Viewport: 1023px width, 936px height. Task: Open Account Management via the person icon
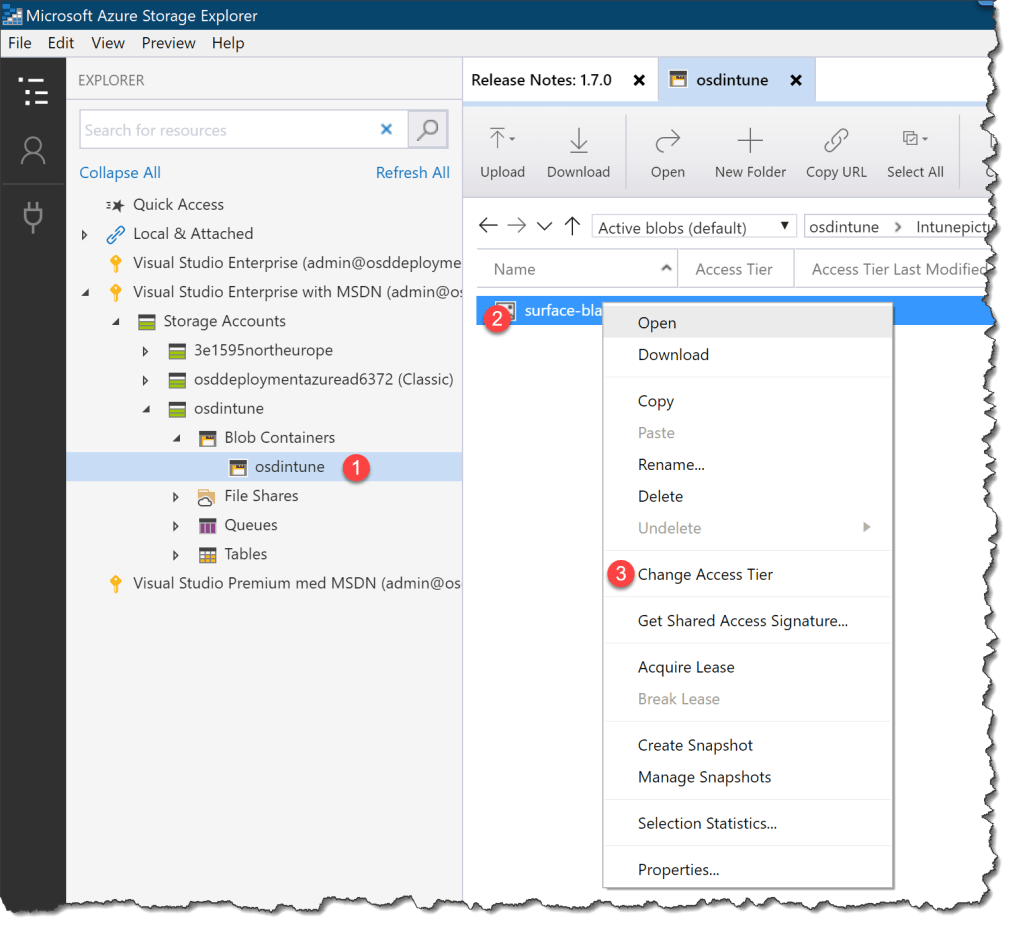click(x=33, y=151)
